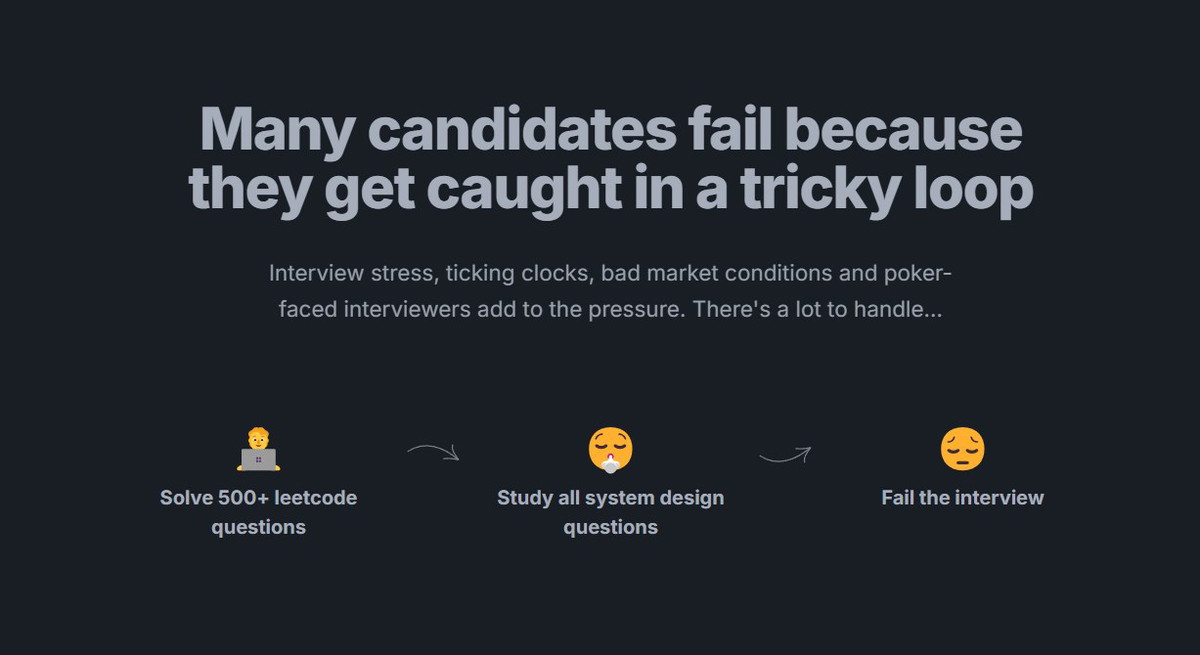The width and height of the screenshot is (1200, 655).
Task: Click the "Fail the interview" step label
Action: 962,498
